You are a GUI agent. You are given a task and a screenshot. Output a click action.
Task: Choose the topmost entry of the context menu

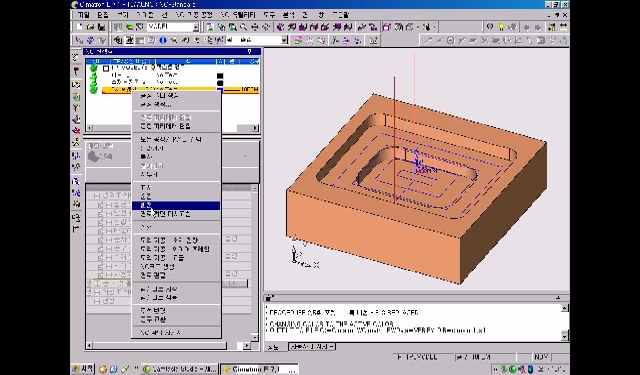pos(176,96)
